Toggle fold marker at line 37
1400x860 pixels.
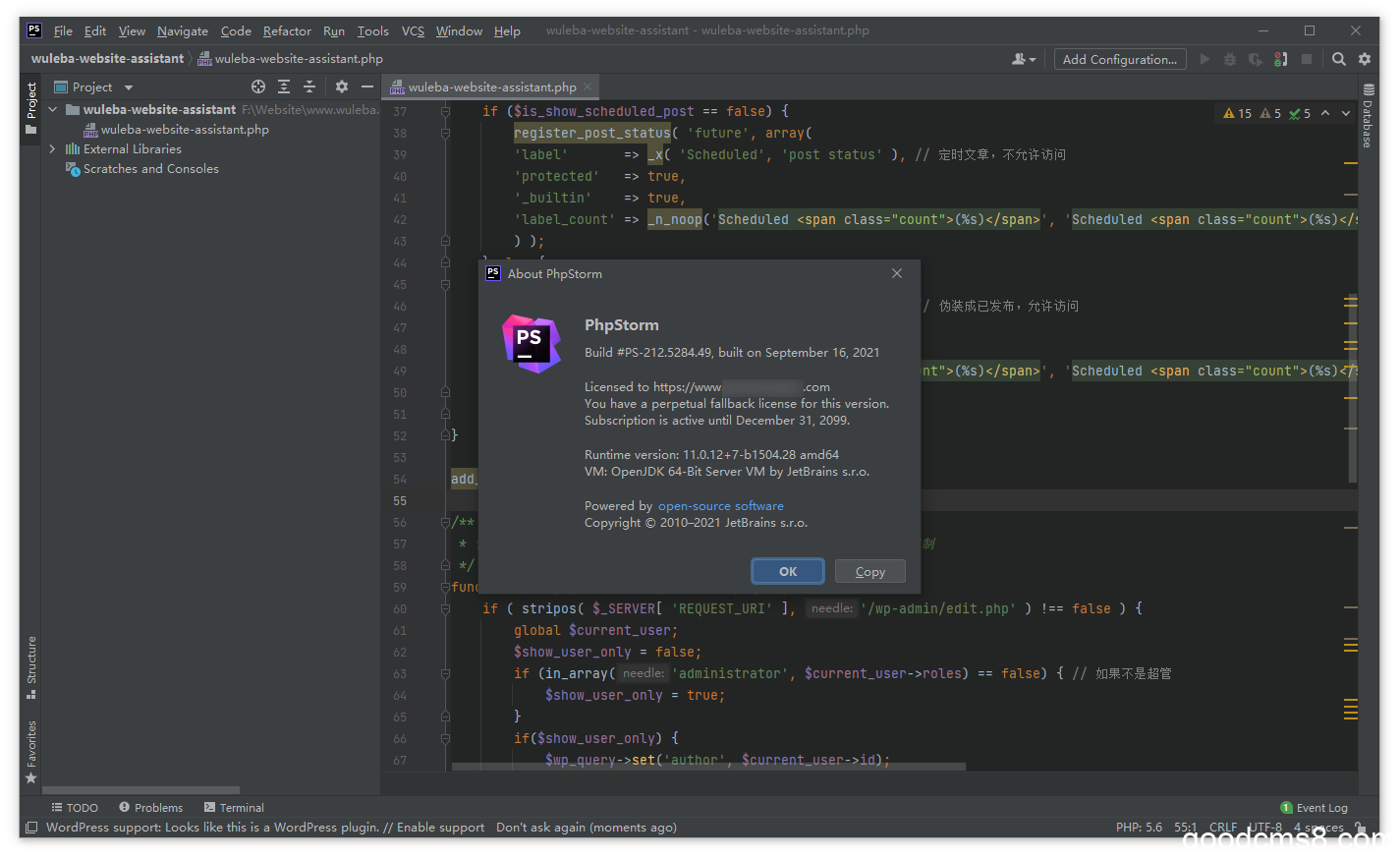pyautogui.click(x=445, y=111)
